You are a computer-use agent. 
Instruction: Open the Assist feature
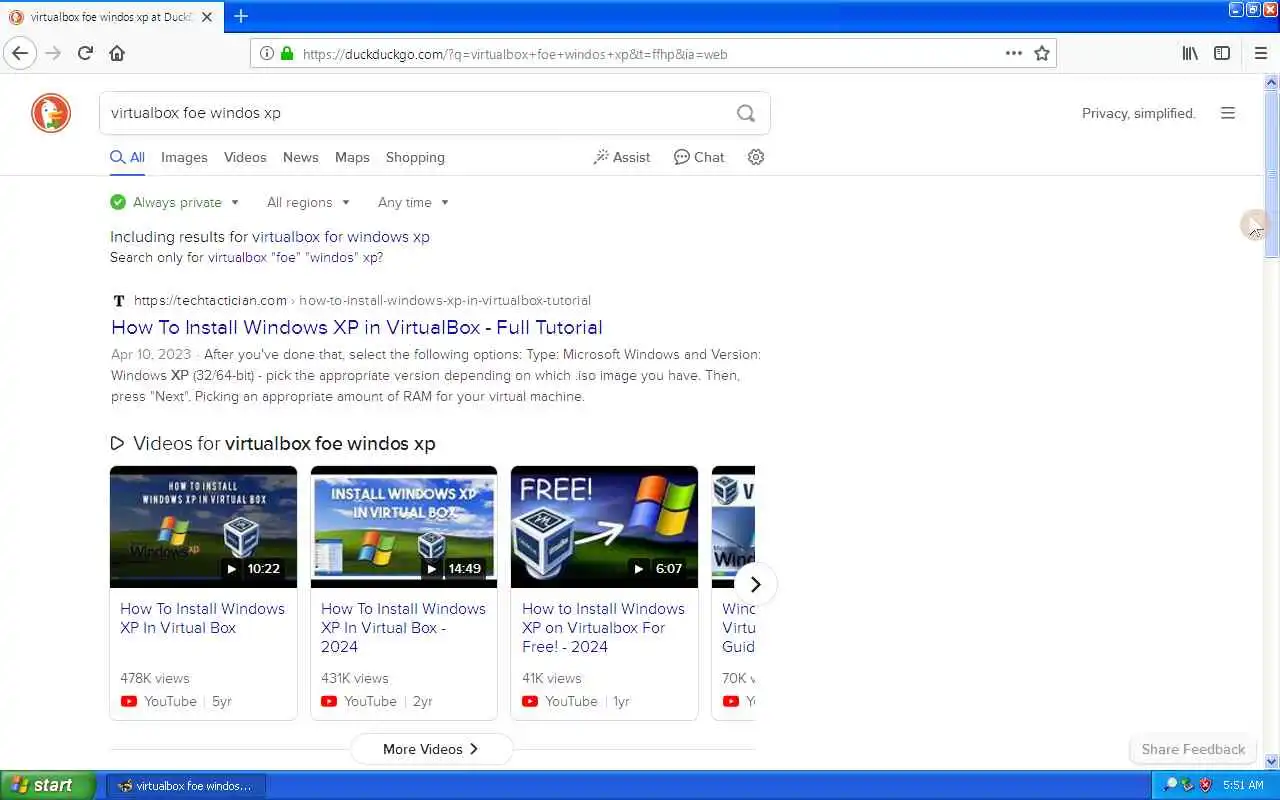(622, 157)
